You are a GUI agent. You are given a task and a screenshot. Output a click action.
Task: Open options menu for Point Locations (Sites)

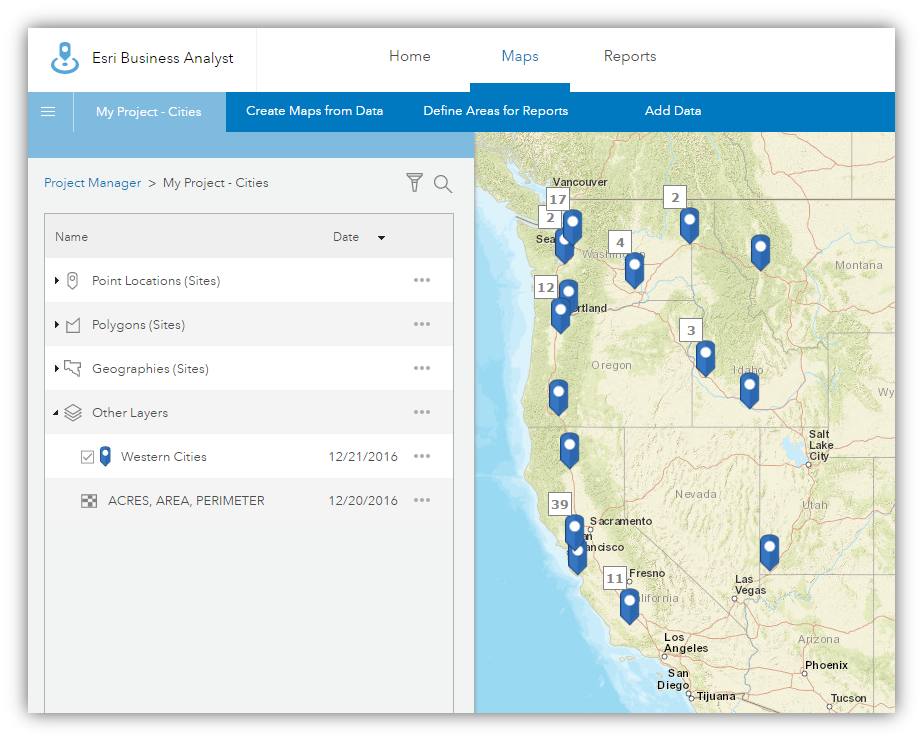[x=421, y=280]
